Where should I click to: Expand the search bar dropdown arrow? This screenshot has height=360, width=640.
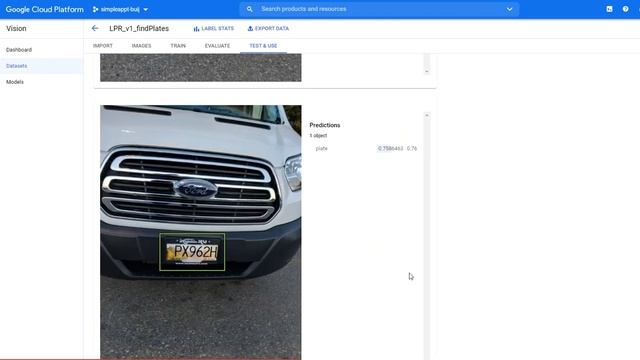(x=509, y=9)
